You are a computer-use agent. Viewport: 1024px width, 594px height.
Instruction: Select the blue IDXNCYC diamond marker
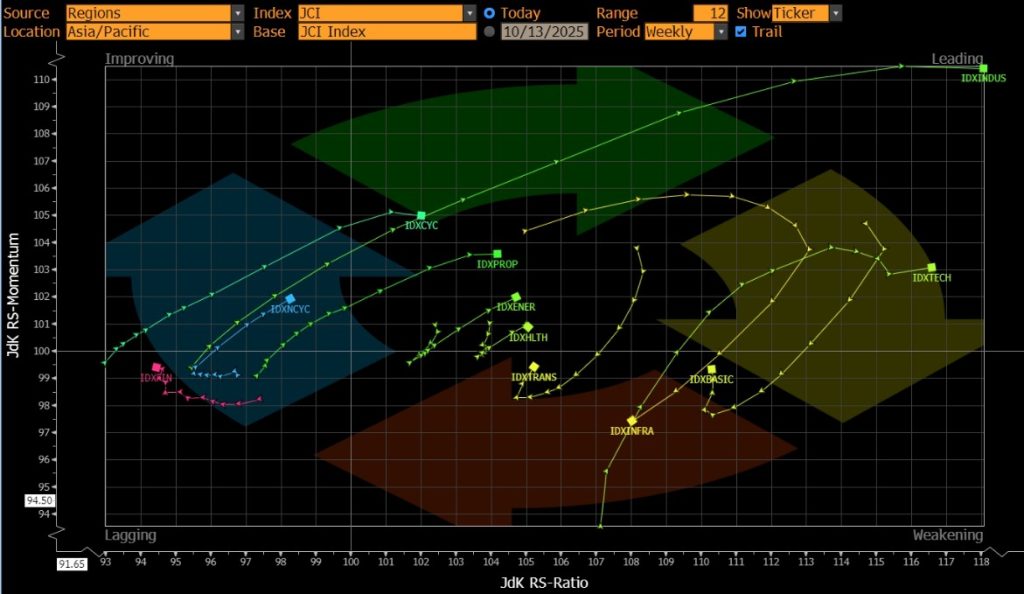[290, 299]
